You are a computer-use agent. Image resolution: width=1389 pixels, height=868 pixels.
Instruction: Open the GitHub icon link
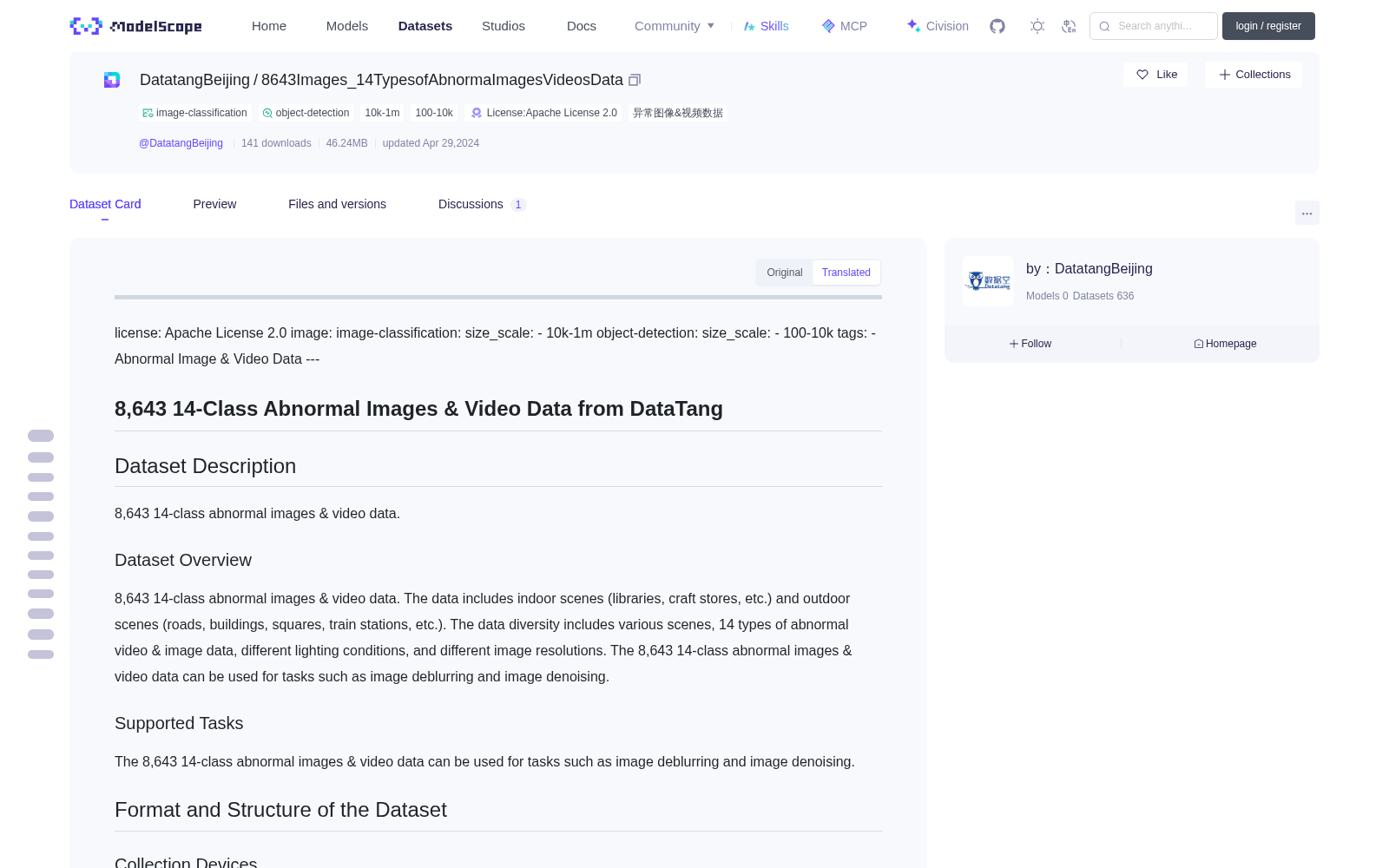tap(997, 26)
